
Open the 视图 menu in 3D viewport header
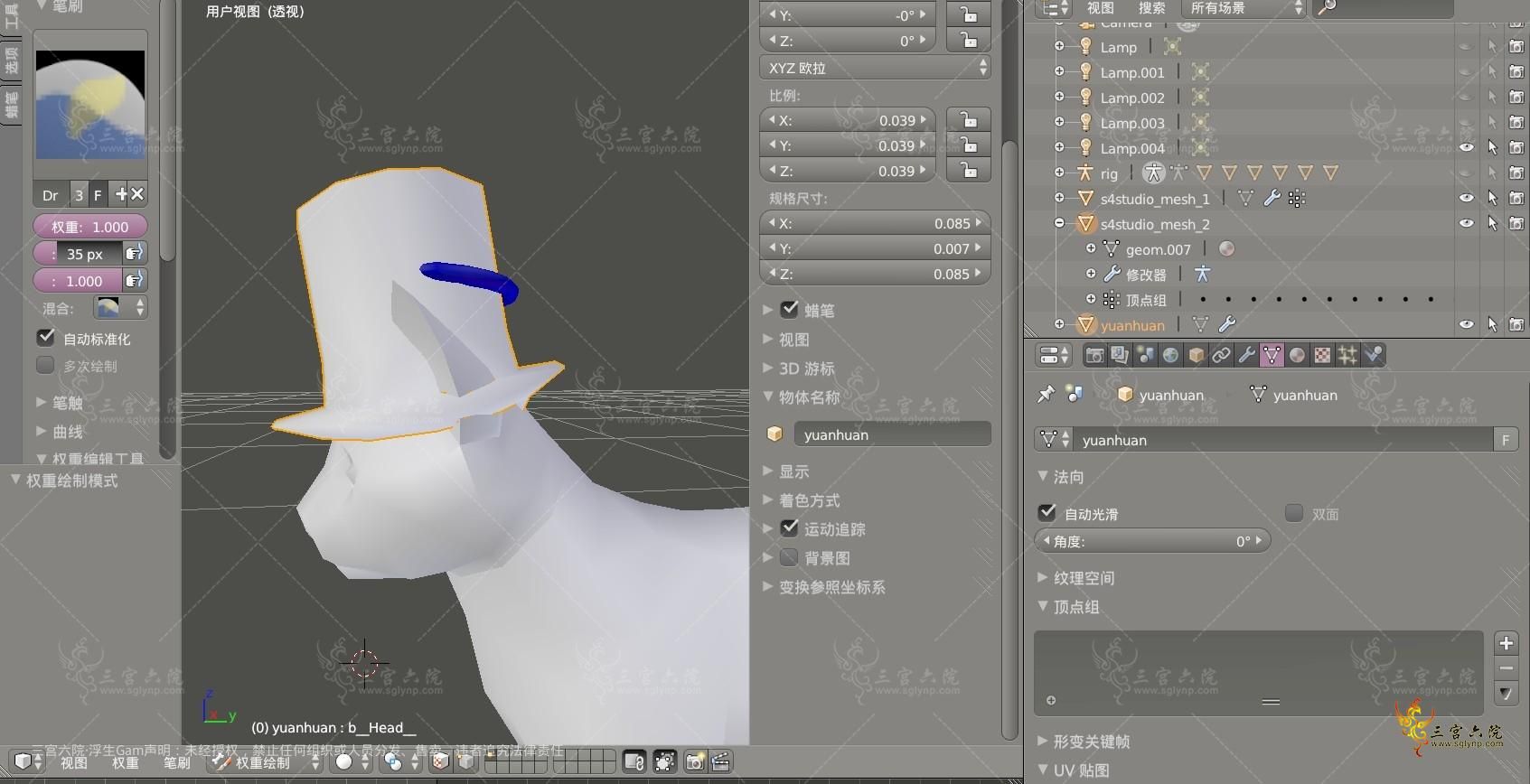74,762
